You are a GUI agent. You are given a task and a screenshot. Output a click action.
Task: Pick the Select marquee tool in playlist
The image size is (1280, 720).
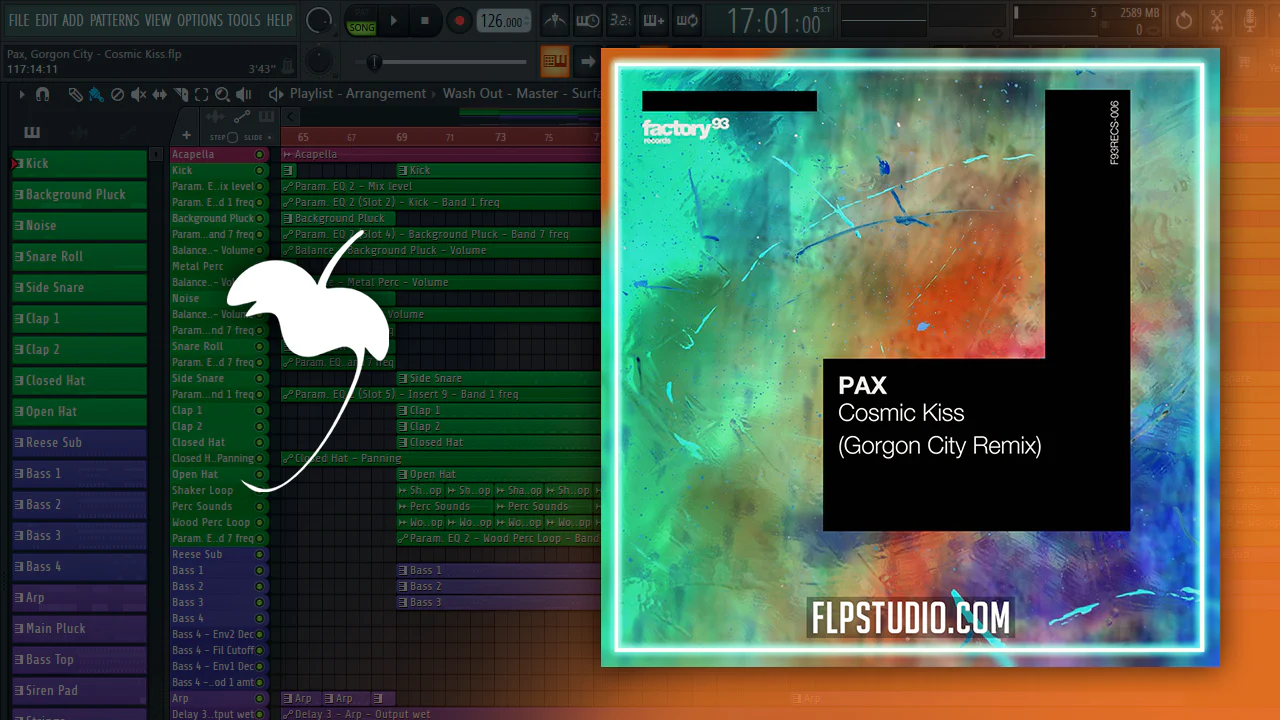click(x=201, y=94)
